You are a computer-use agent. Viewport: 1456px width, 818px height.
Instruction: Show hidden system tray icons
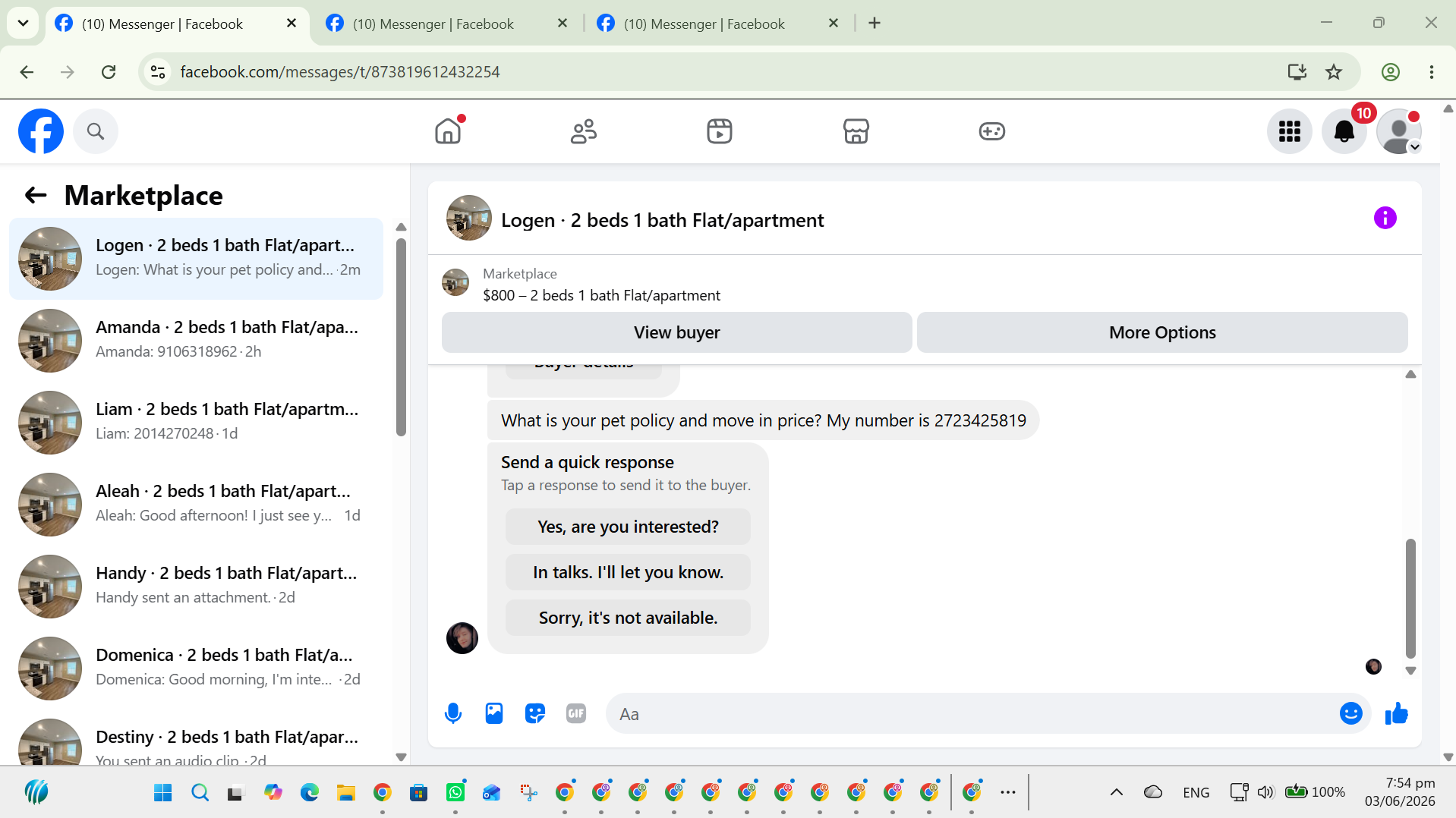[x=1117, y=793]
